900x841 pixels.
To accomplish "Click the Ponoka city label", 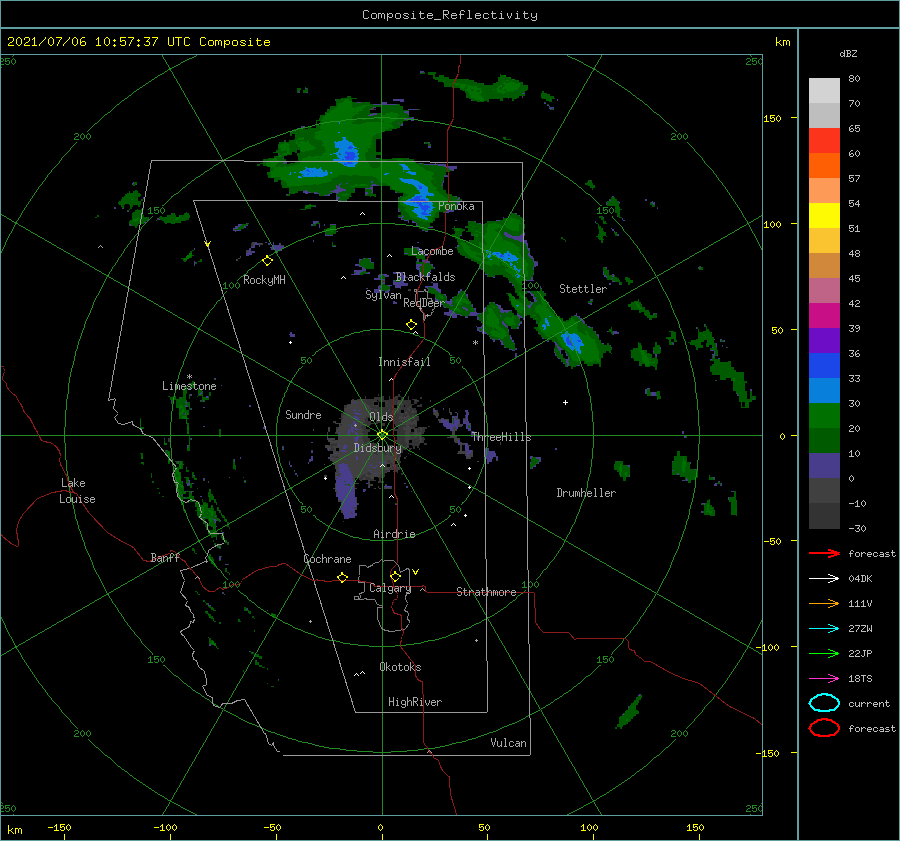I will click(456, 206).
